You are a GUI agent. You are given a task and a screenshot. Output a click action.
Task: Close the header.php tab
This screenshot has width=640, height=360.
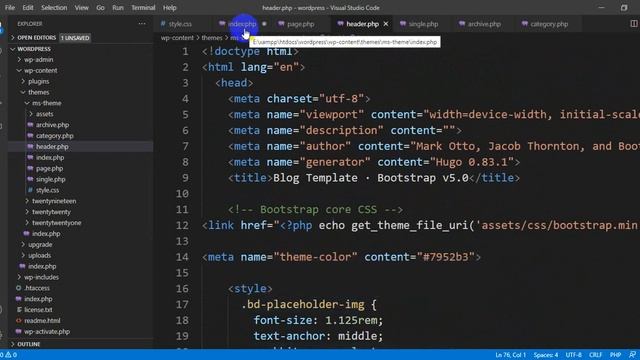coord(386,24)
